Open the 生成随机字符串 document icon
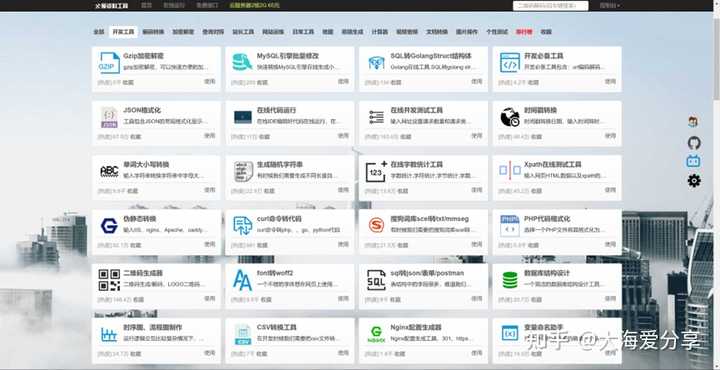Viewport: 720px width, 370px height. [243, 171]
